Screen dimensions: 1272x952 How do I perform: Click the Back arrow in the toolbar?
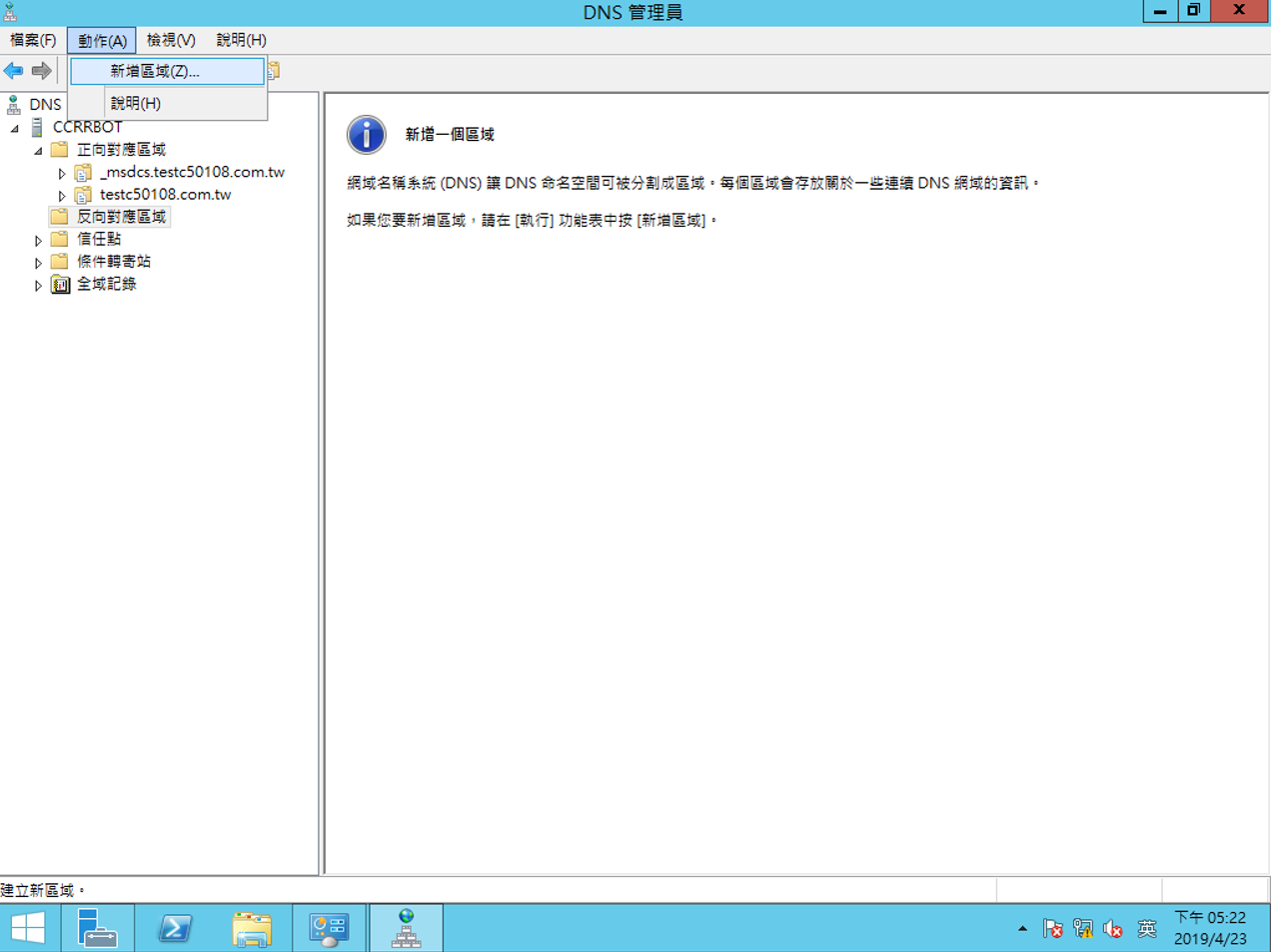[x=13, y=71]
